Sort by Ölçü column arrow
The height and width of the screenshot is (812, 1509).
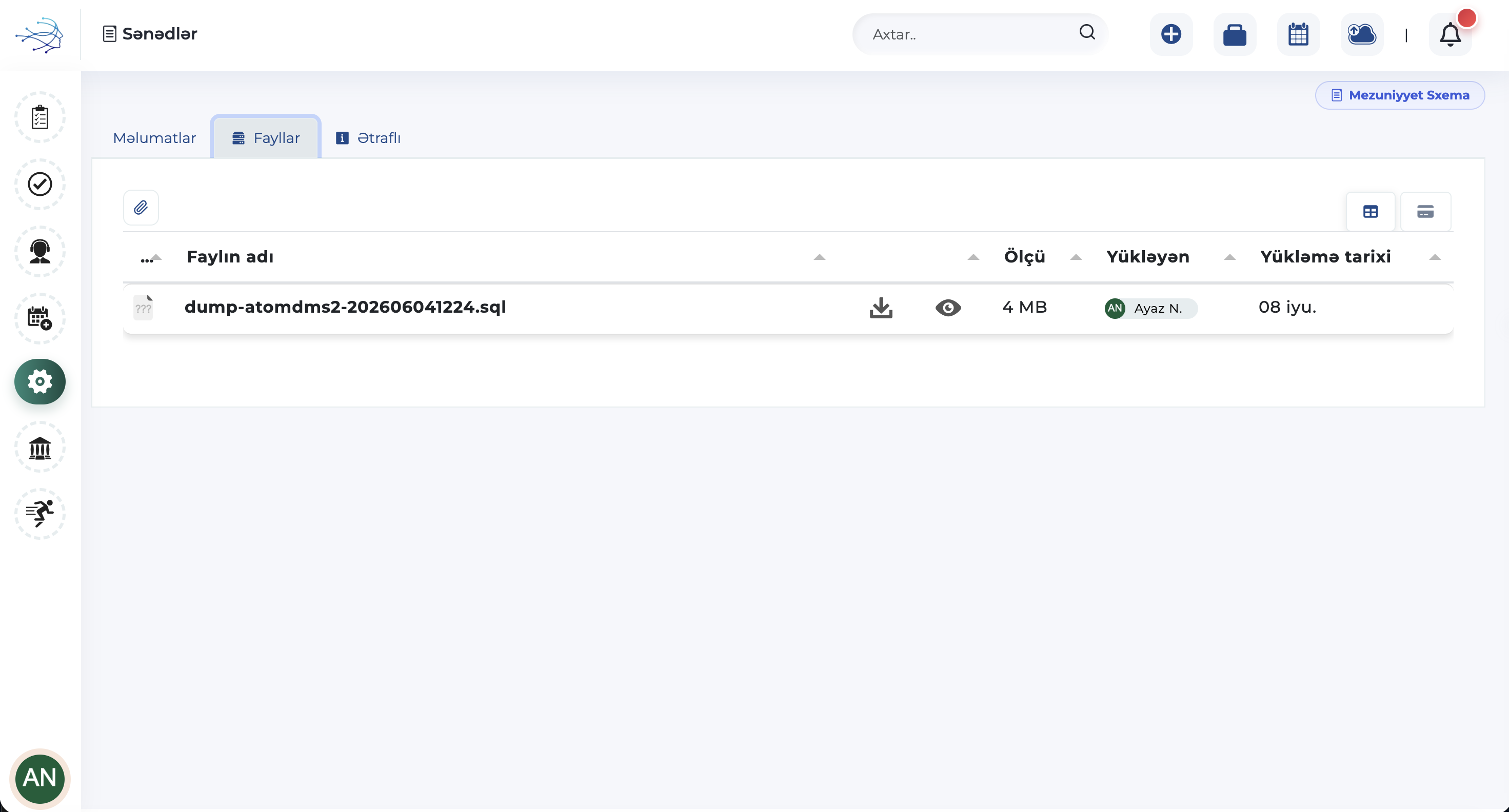1076,257
